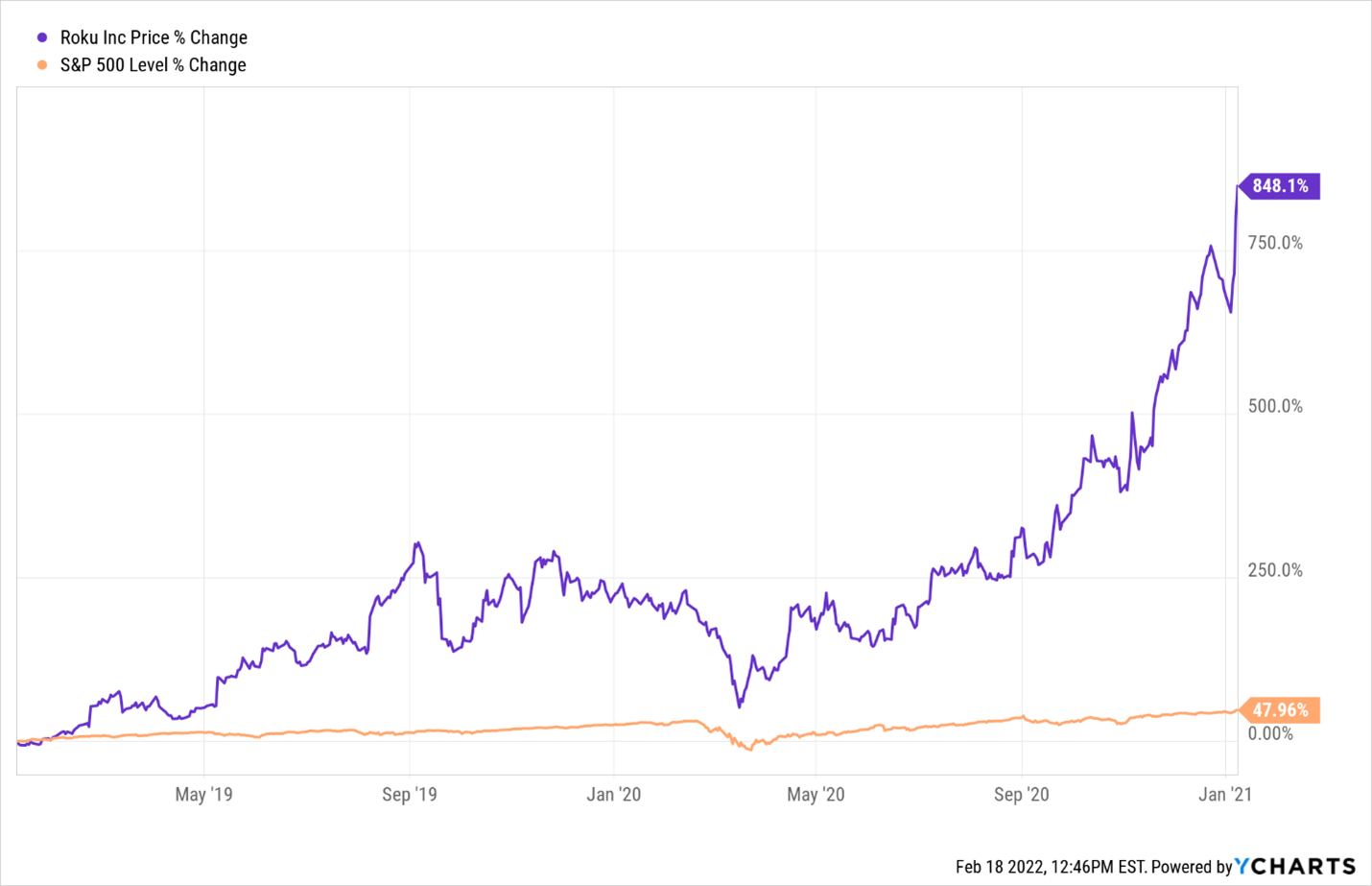Click the orange S&P 500 legend dot

click(42, 65)
